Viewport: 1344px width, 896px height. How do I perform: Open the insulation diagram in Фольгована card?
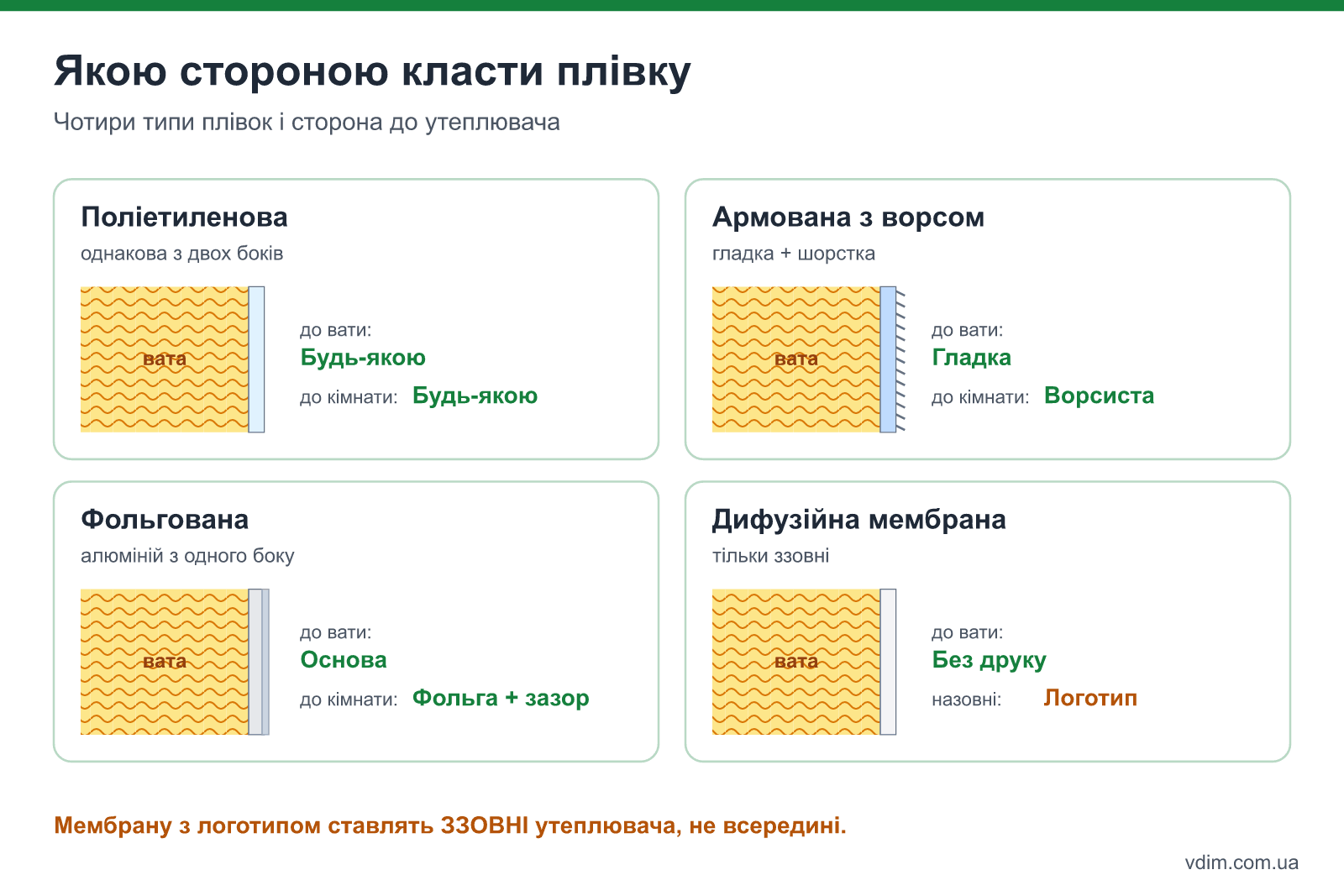click(x=175, y=662)
